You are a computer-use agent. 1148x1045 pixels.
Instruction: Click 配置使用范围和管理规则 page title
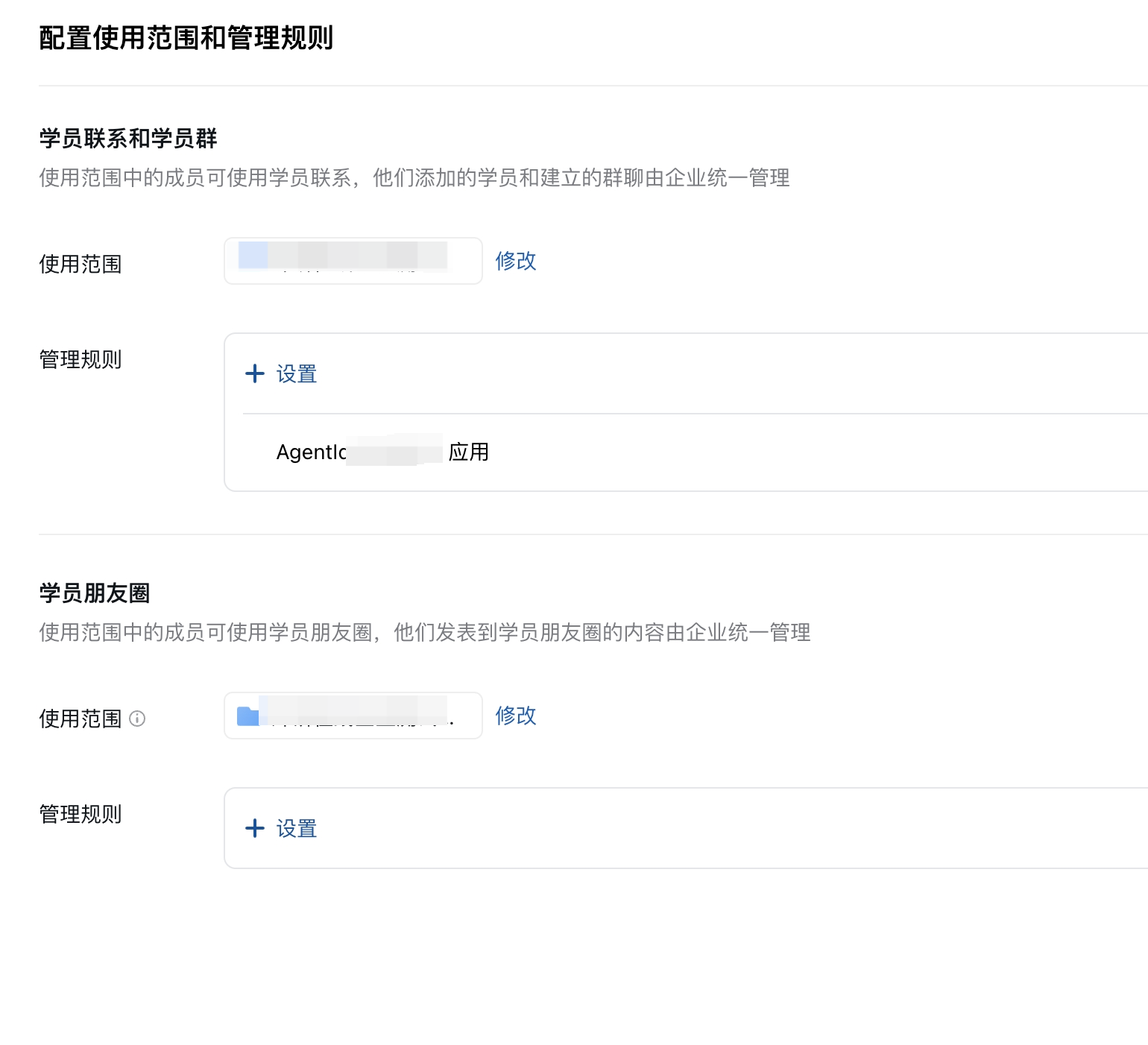pos(186,38)
